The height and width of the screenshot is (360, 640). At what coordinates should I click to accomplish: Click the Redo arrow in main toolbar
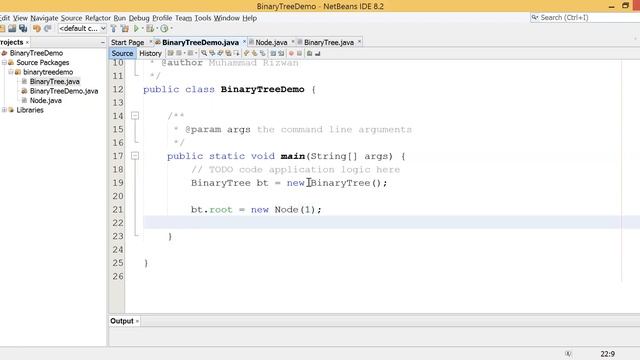point(48,29)
